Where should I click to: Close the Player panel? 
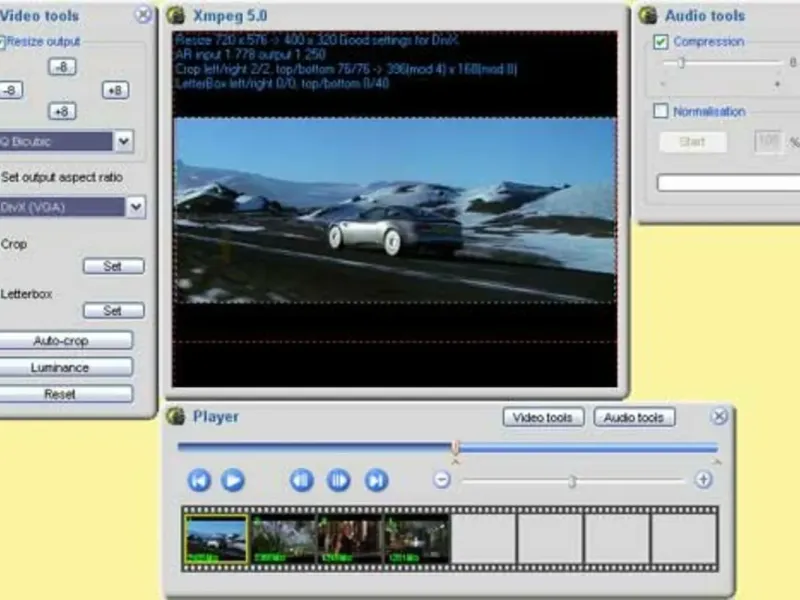pos(719,416)
